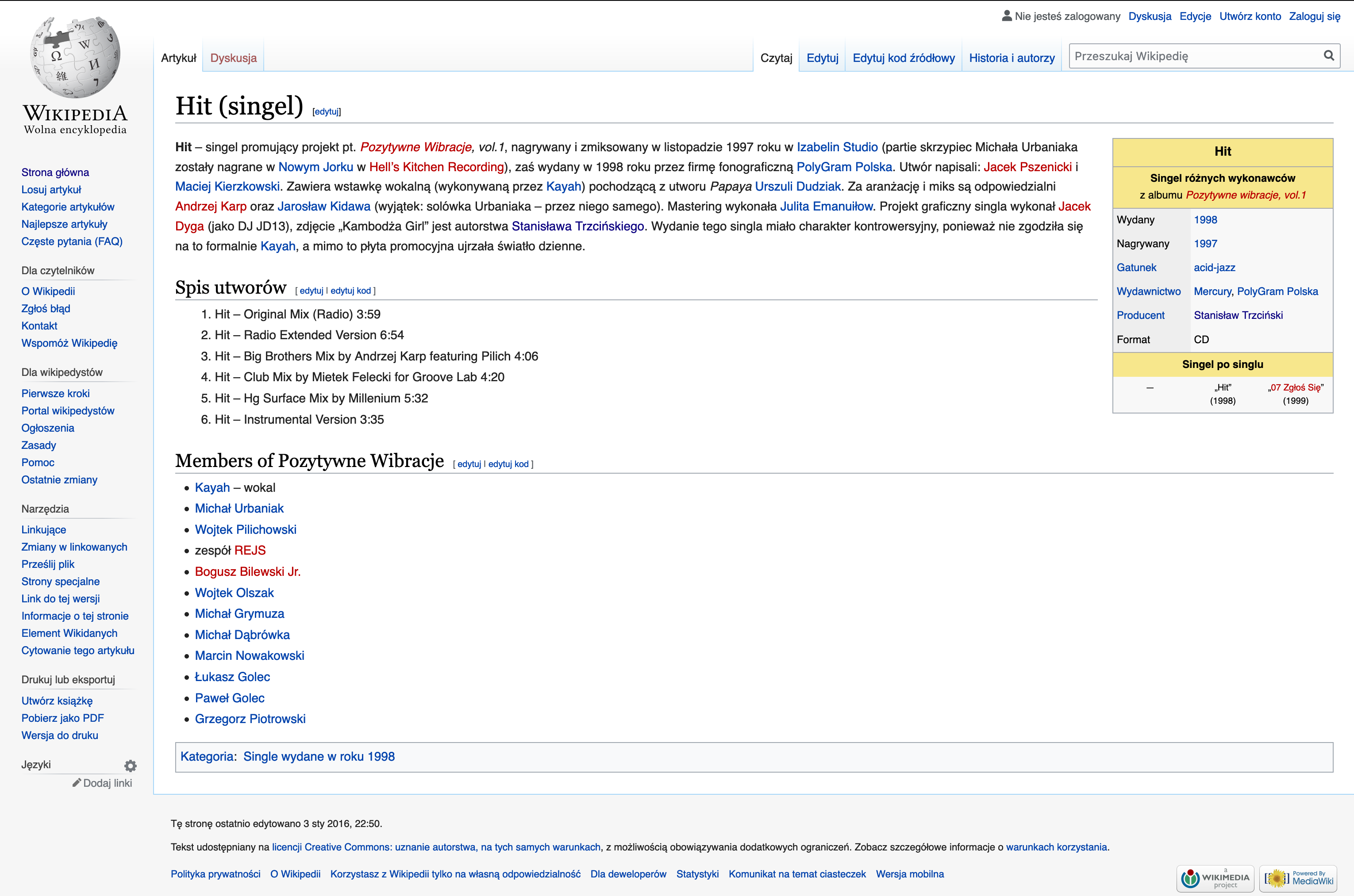
Task: Open Najlepsze artykuły link
Action: click(64, 224)
